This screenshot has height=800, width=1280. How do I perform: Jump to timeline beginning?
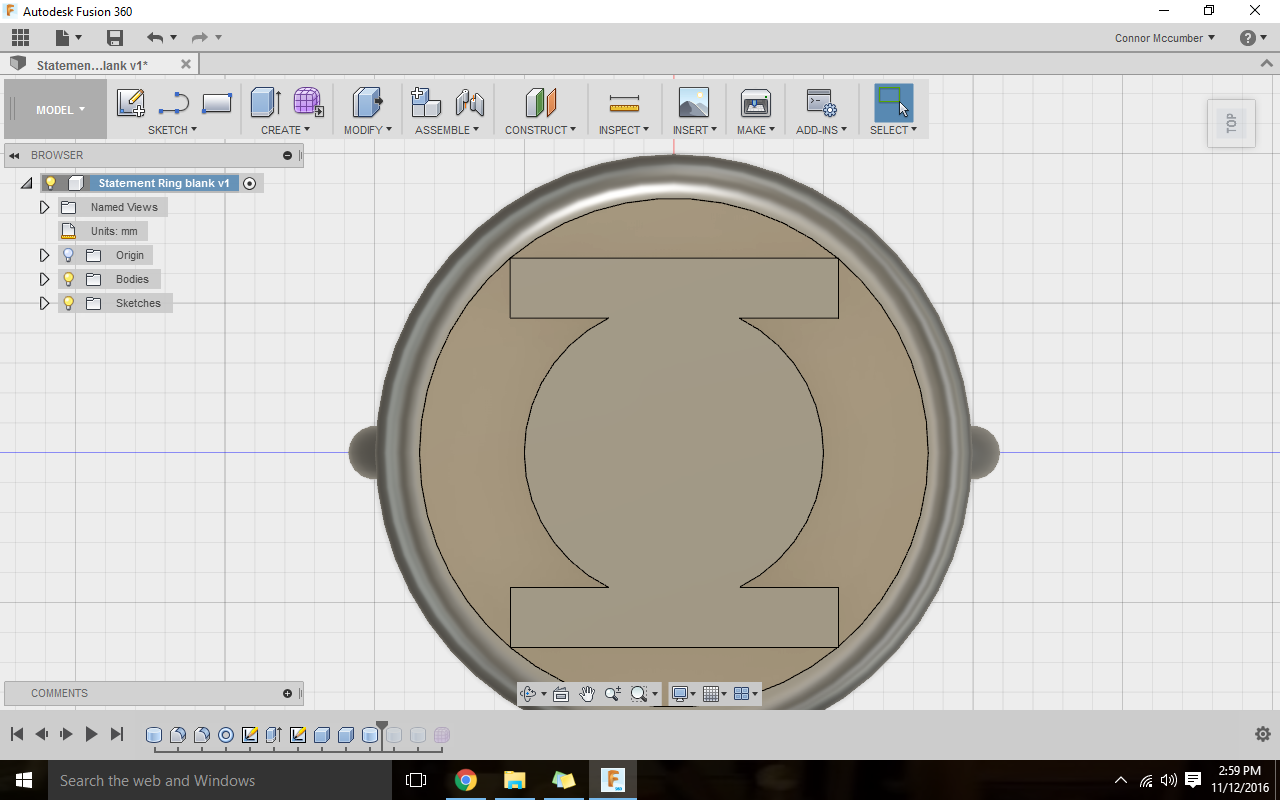[x=17, y=734]
